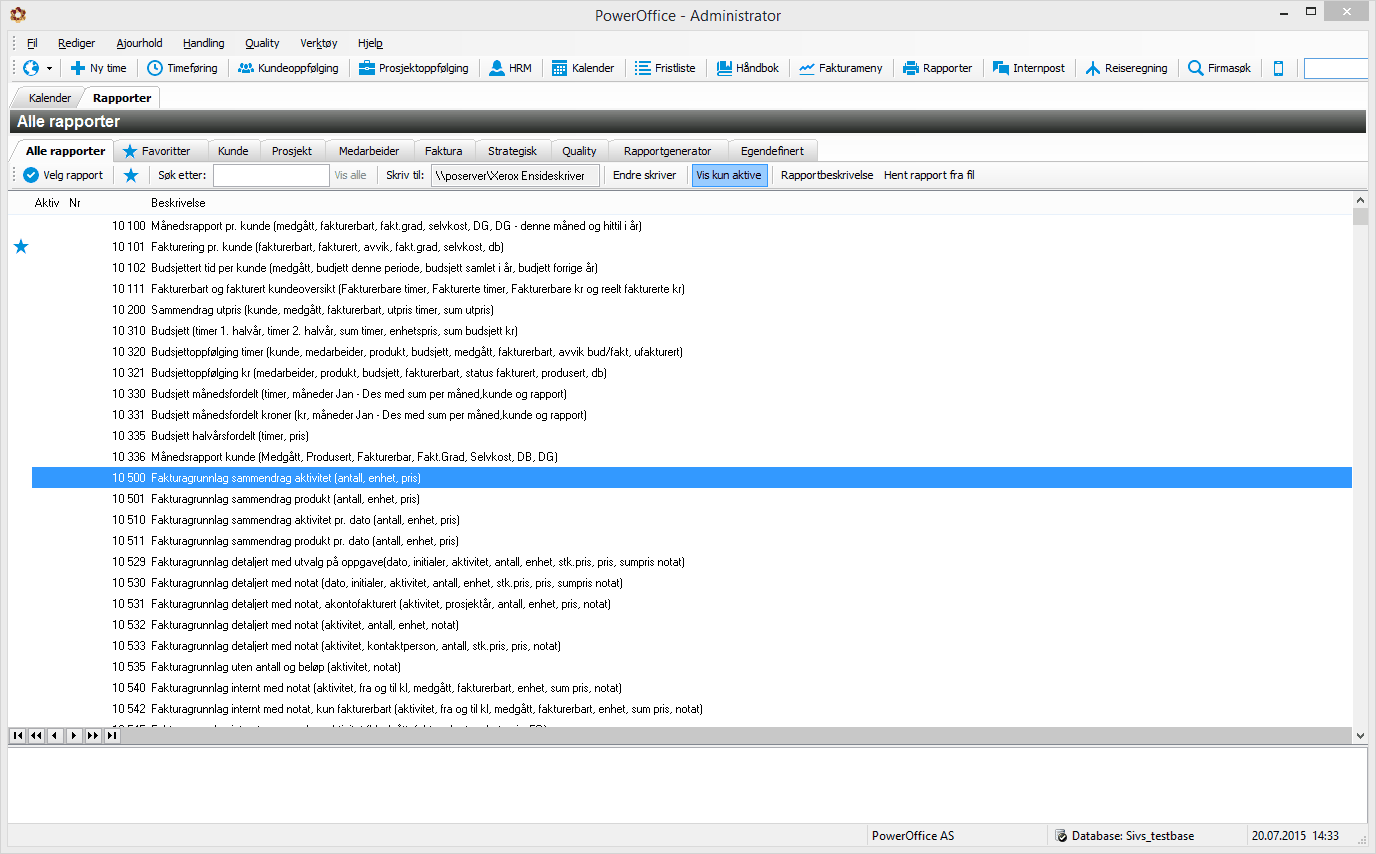The width and height of the screenshot is (1376, 854).
Task: Open Kundeoppfølging from the toolbar
Action: pyautogui.click(x=288, y=68)
